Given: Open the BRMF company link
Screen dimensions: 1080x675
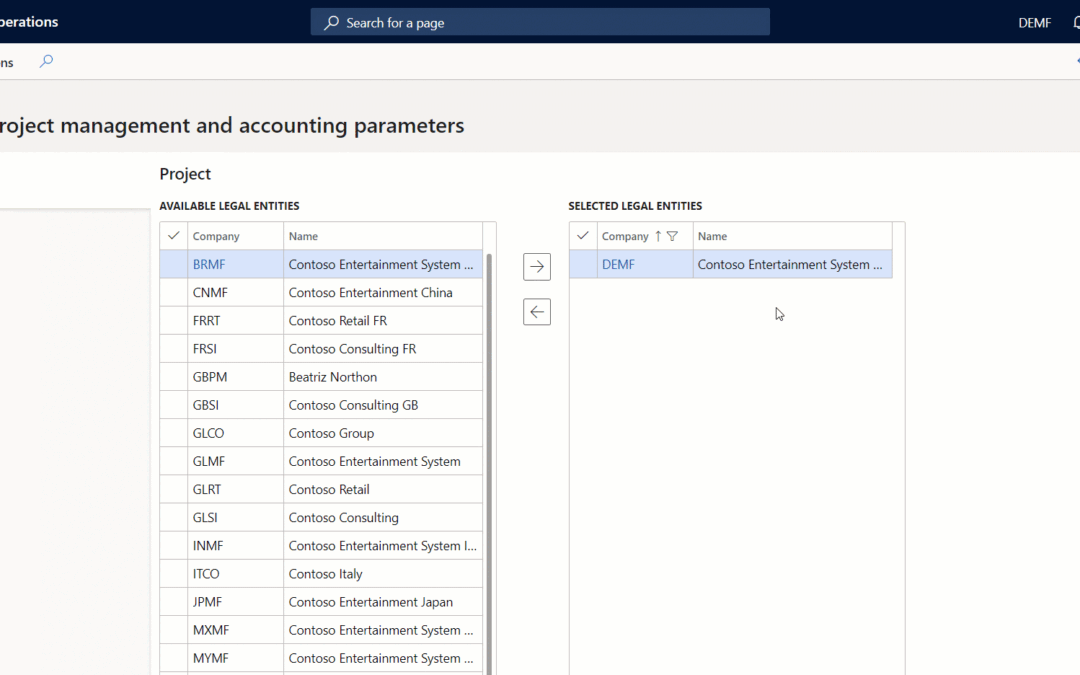Looking at the screenshot, I should (x=209, y=264).
